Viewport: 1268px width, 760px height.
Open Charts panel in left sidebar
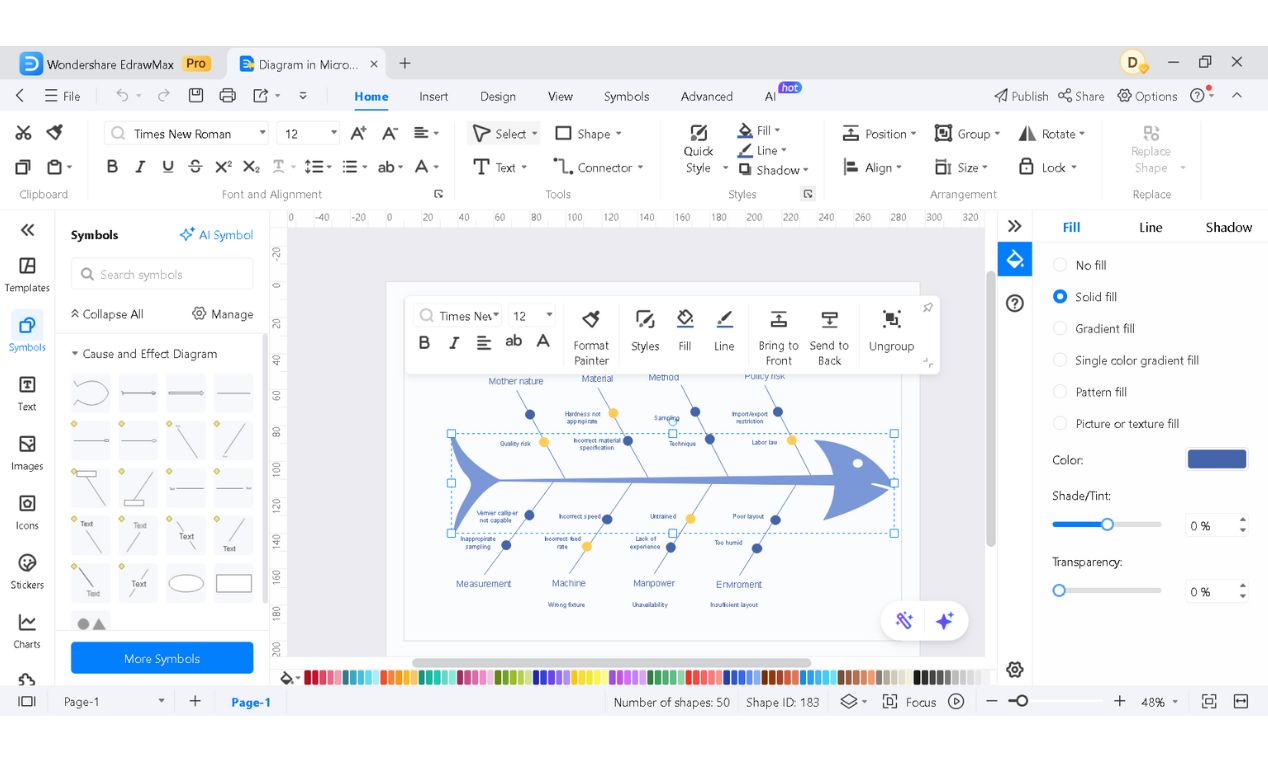(x=27, y=631)
